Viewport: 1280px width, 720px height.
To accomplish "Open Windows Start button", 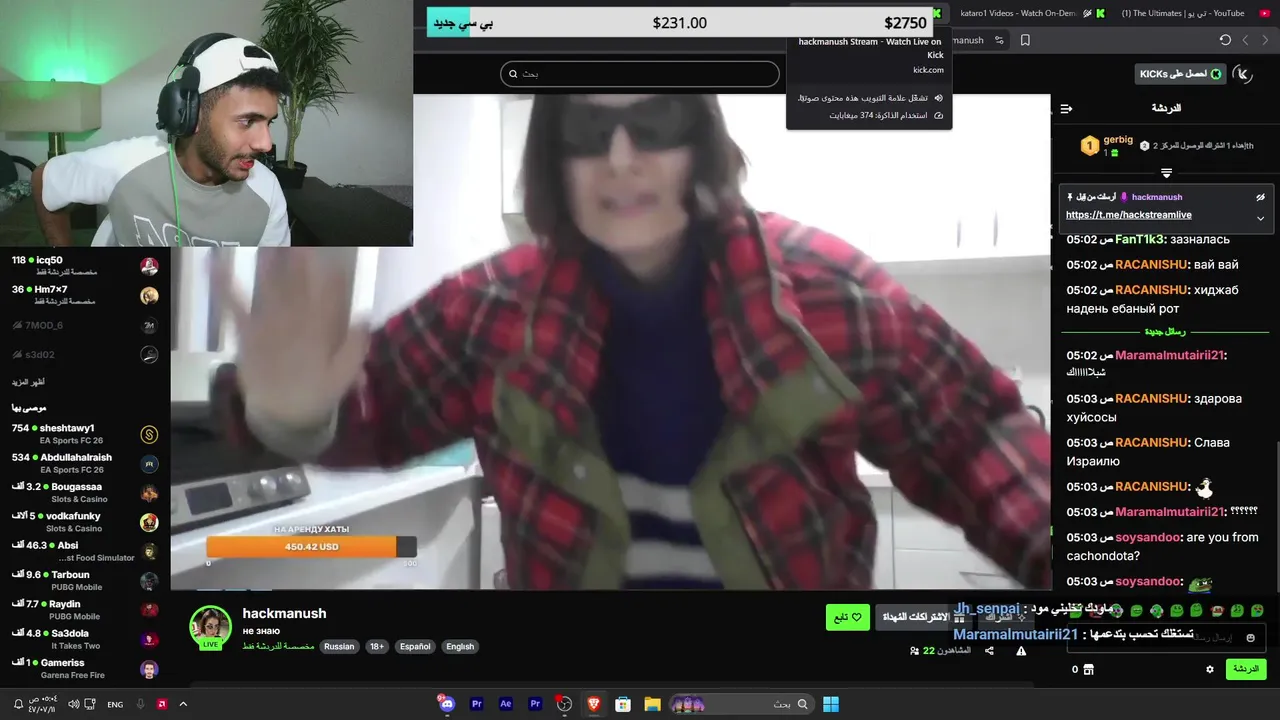I will 830,704.
